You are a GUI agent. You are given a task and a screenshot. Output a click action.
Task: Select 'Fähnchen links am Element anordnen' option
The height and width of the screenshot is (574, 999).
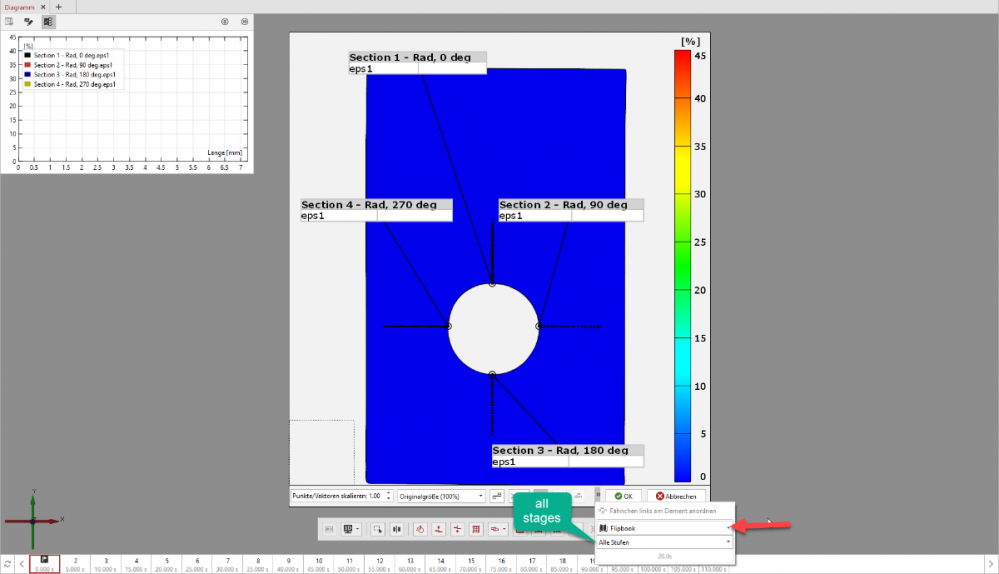[x=663, y=511]
